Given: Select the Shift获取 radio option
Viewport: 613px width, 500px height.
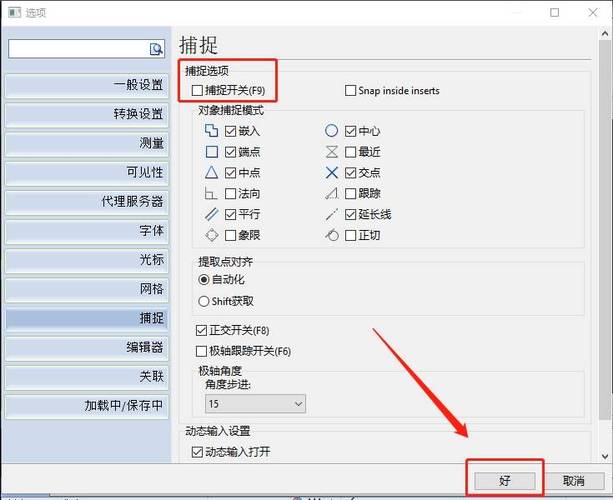Looking at the screenshot, I should point(204,301).
